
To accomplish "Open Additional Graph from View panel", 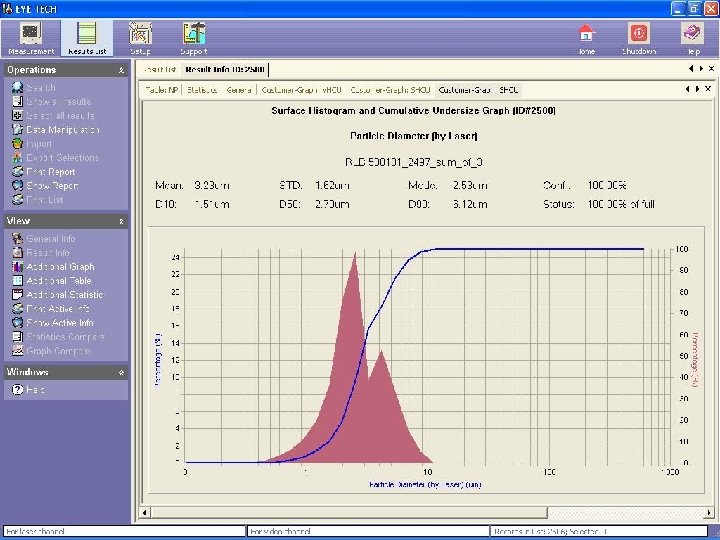I will point(60,267).
